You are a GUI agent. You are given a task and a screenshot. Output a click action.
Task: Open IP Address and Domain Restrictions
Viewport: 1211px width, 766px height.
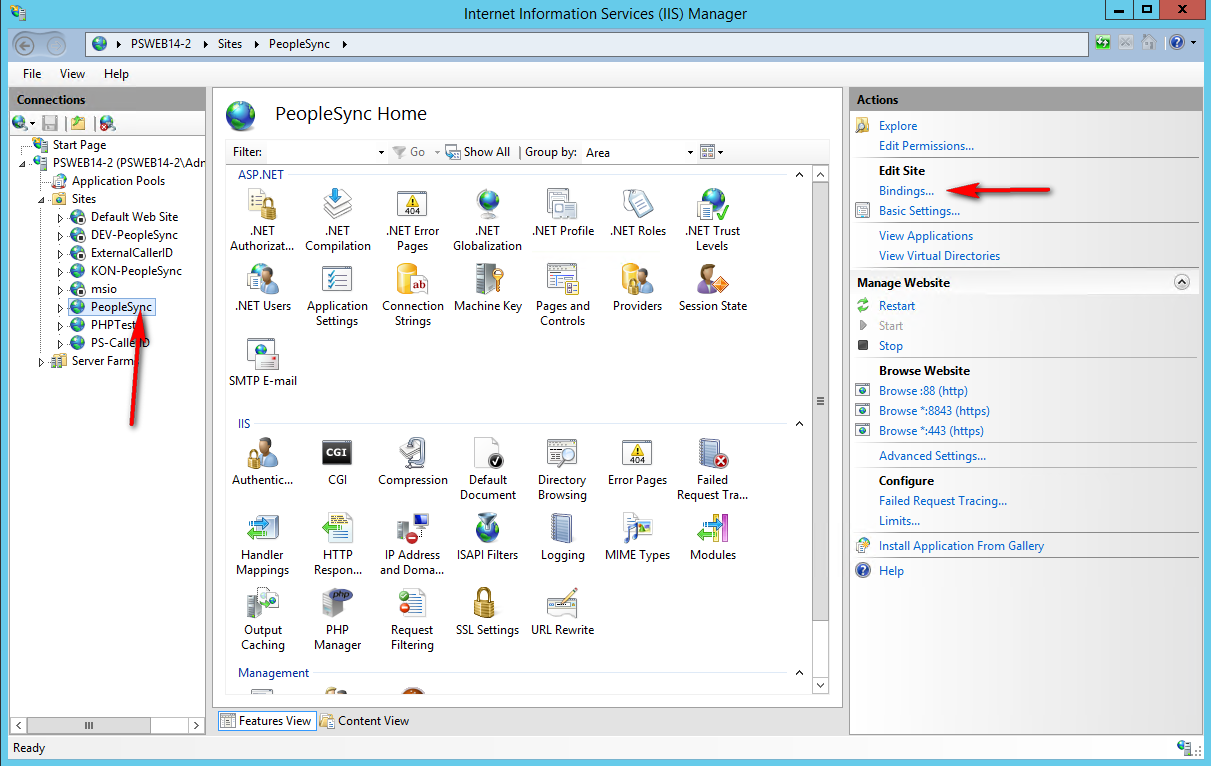(x=412, y=544)
